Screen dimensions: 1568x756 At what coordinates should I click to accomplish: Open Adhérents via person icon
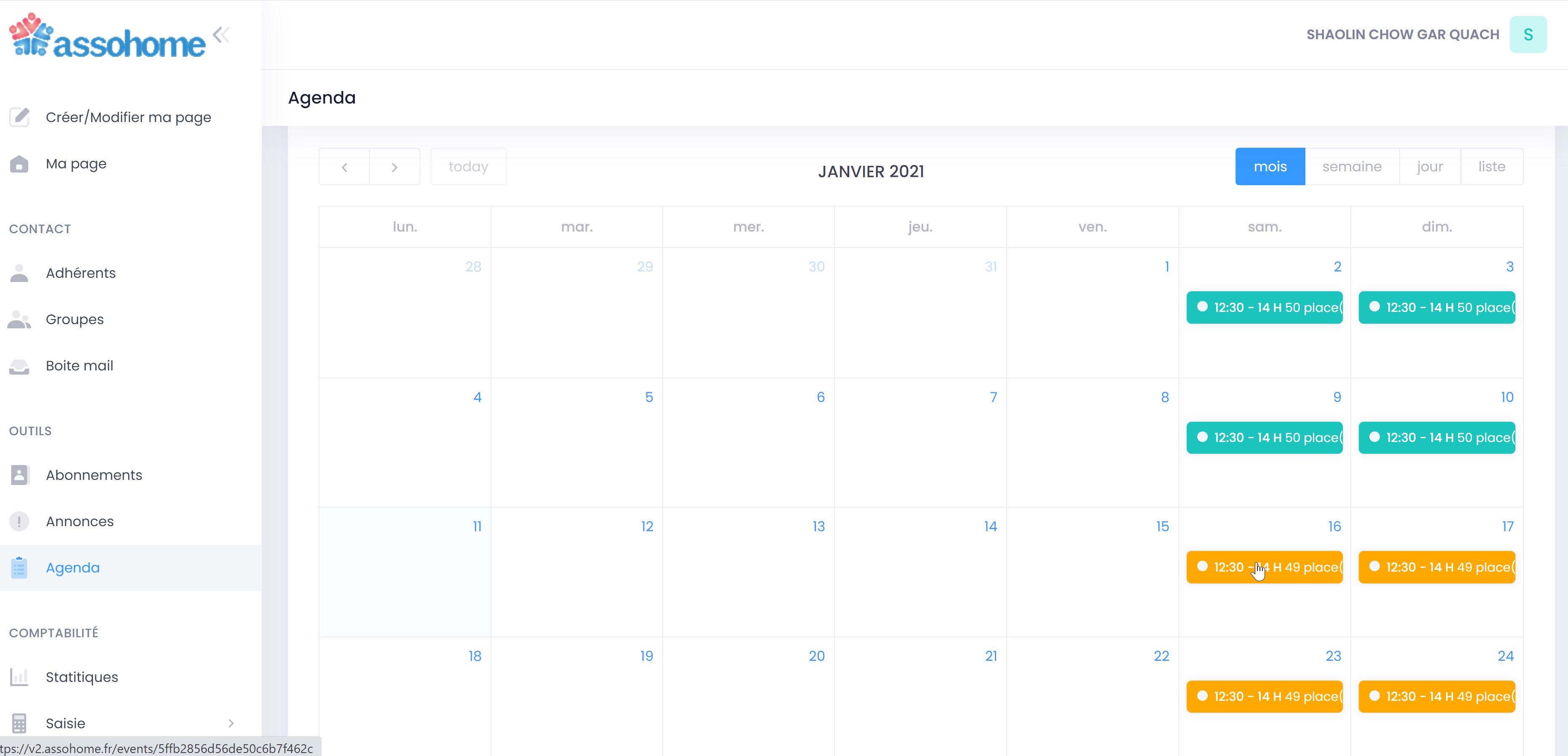tap(19, 273)
